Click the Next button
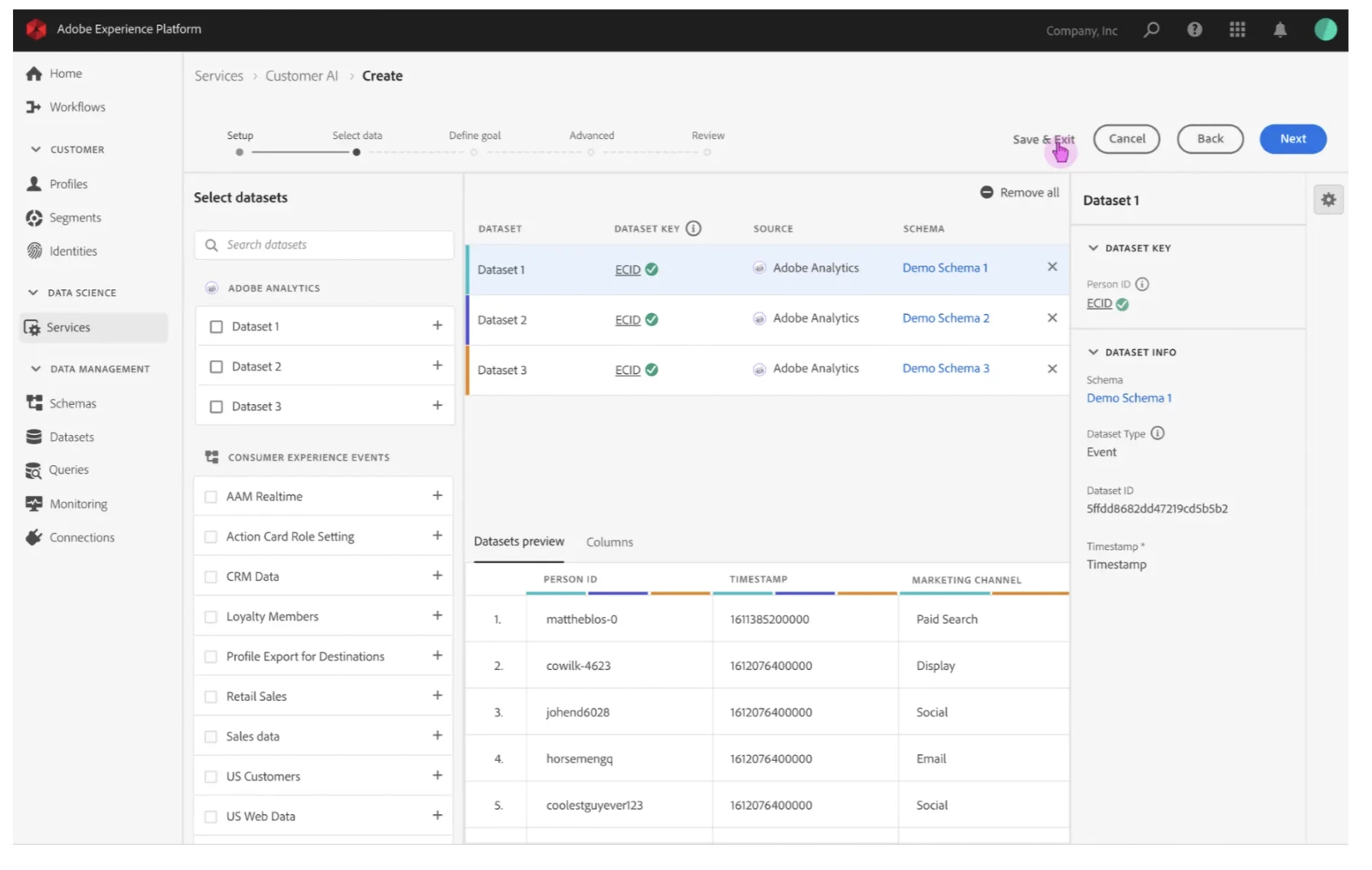 pos(1293,139)
